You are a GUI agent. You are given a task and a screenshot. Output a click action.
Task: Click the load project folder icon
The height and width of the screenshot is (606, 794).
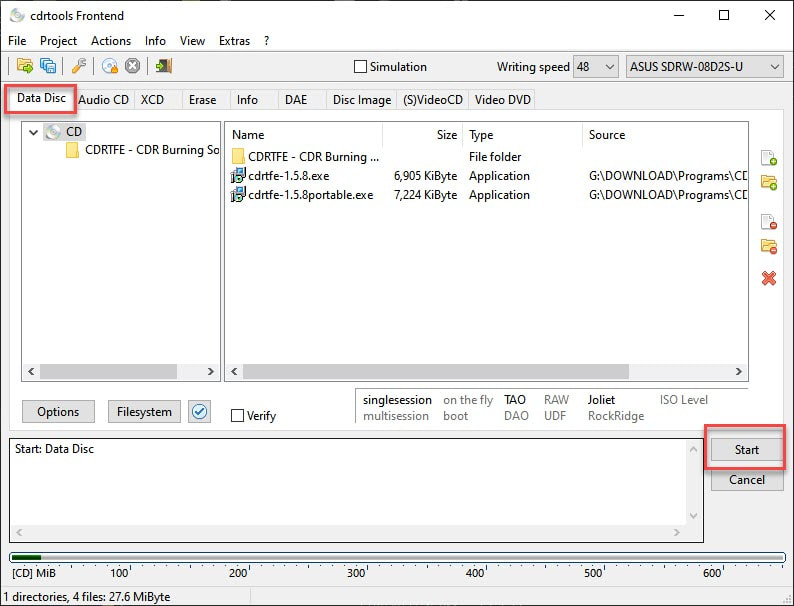(x=24, y=66)
